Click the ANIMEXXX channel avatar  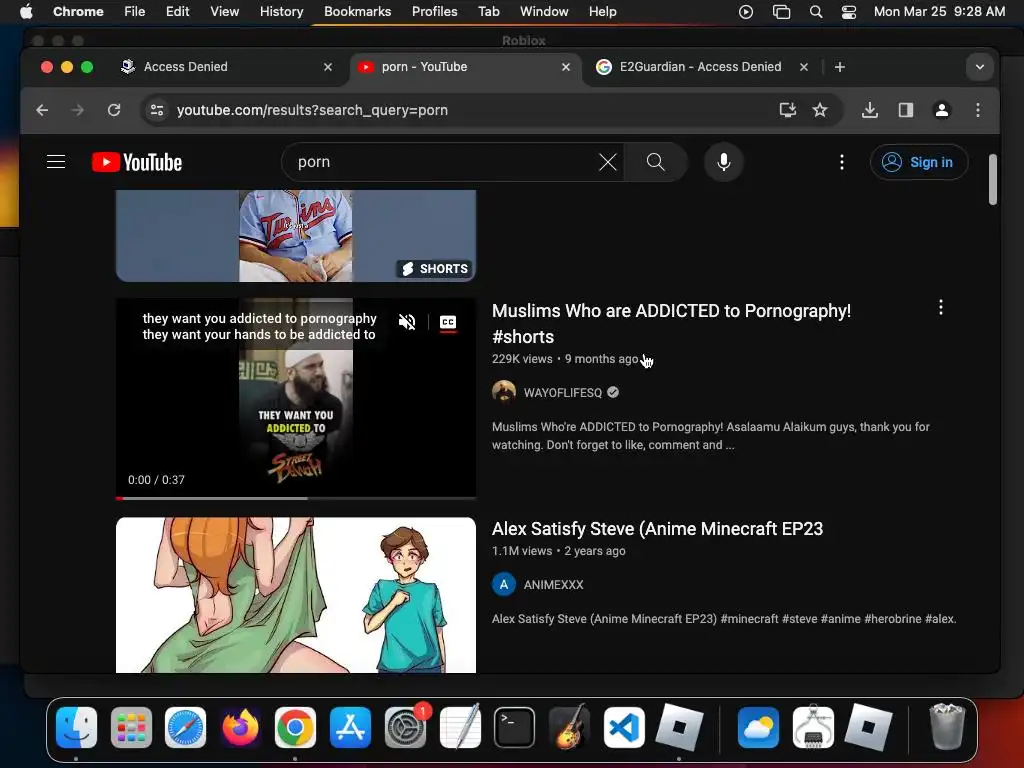pyautogui.click(x=504, y=584)
